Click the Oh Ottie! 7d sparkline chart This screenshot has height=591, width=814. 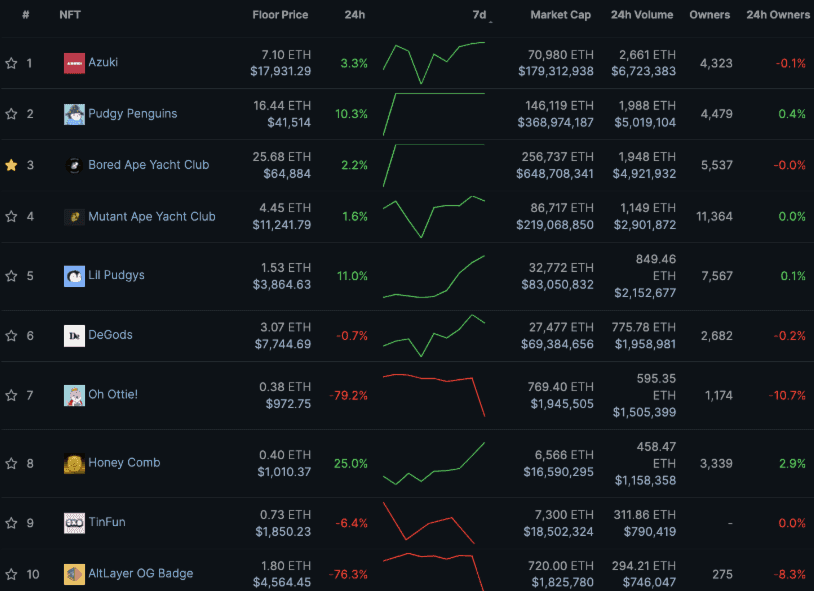[x=433, y=395]
